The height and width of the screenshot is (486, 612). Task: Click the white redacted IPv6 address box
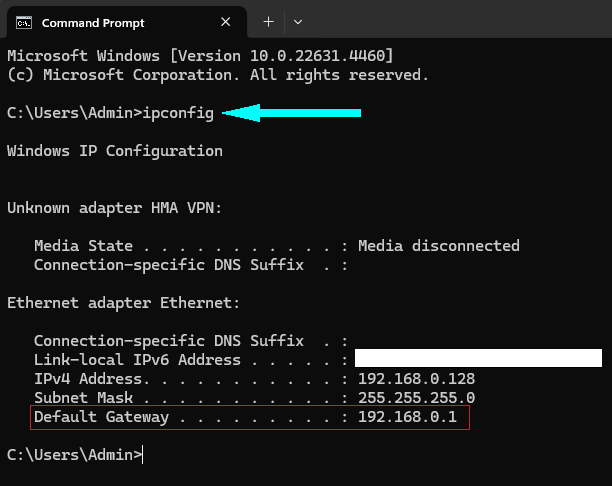pos(478,359)
